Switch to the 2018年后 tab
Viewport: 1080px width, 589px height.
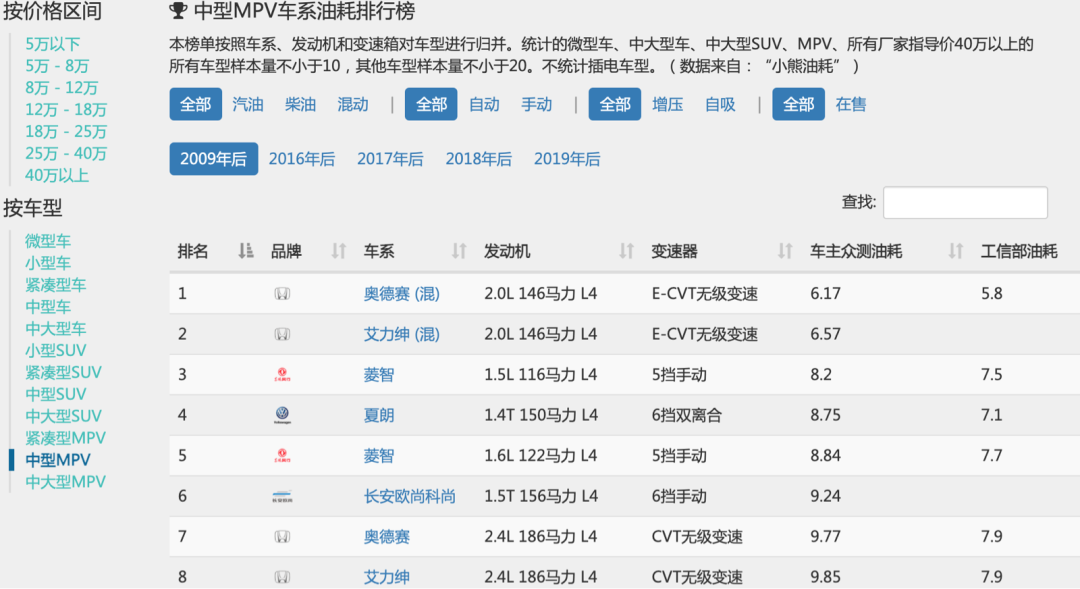pos(479,159)
